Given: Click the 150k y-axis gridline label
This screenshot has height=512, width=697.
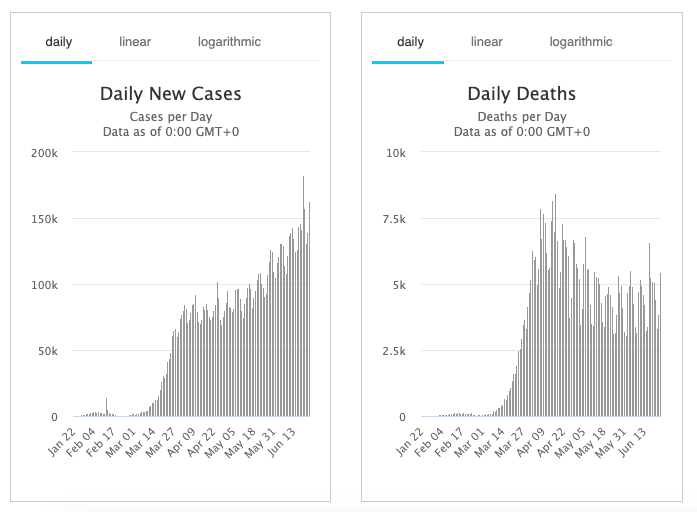Looking at the screenshot, I should click(46, 219).
